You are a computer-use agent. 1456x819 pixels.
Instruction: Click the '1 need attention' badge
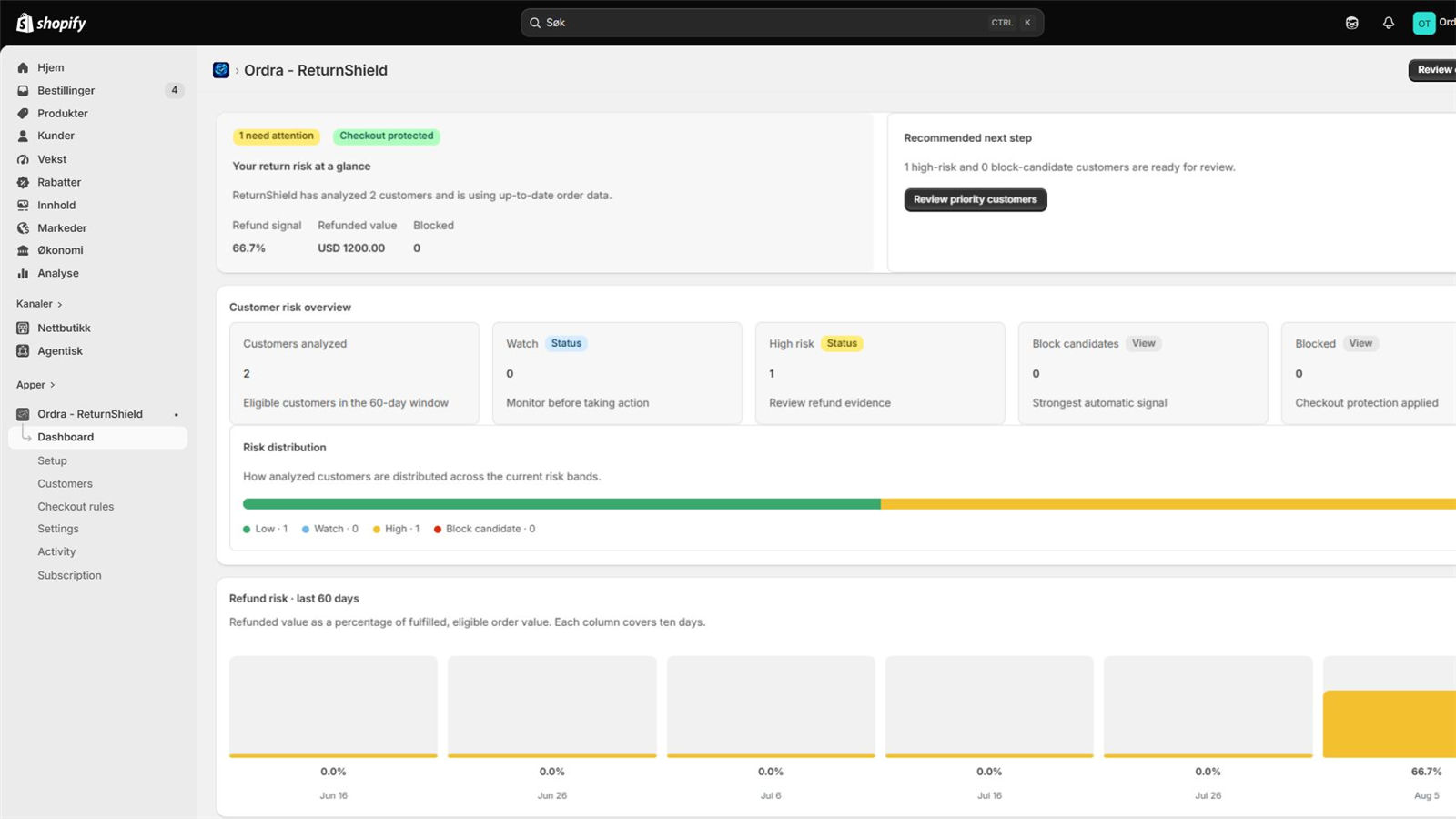(276, 136)
